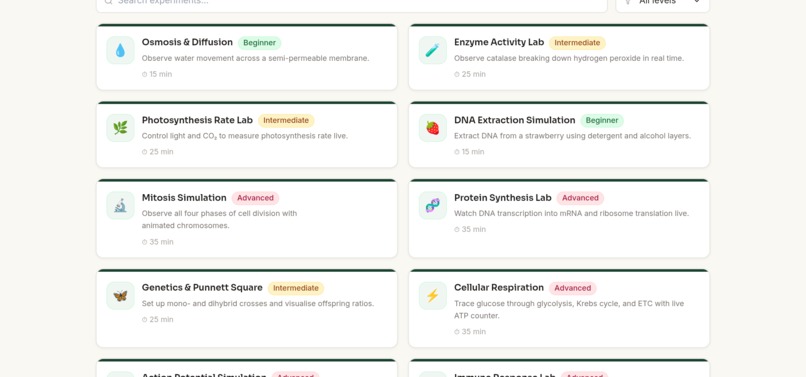Image resolution: width=806 pixels, height=377 pixels.
Task: Click 'Extract DNA from a strawberry' description
Action: tap(573, 136)
